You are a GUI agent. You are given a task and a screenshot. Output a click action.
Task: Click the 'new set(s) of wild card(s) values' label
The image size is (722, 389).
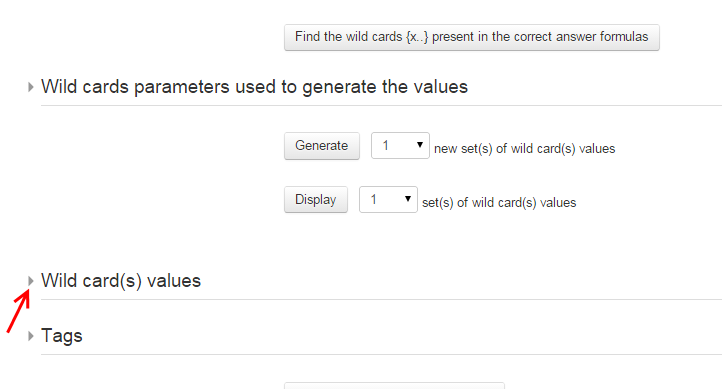(x=524, y=149)
